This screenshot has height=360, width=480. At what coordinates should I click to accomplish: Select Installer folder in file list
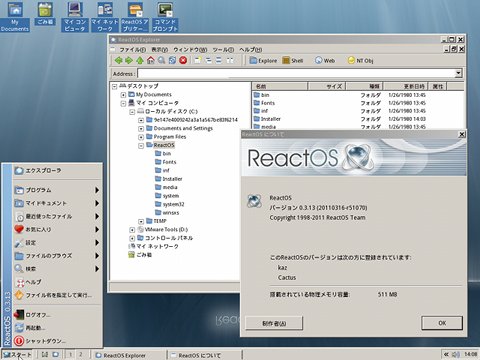click(x=267, y=119)
